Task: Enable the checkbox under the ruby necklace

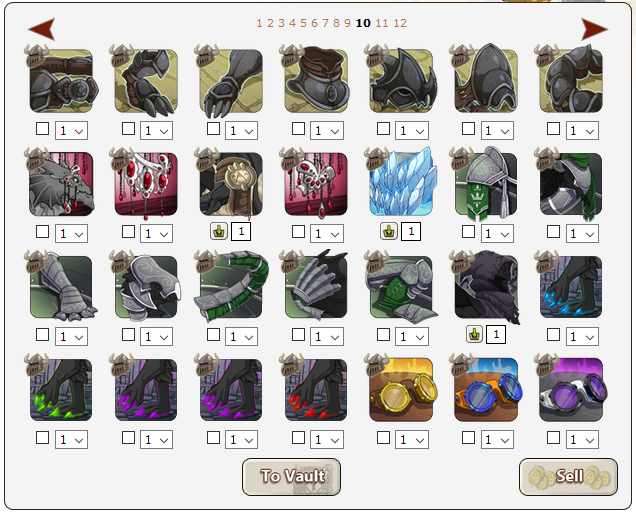Action: [128, 232]
